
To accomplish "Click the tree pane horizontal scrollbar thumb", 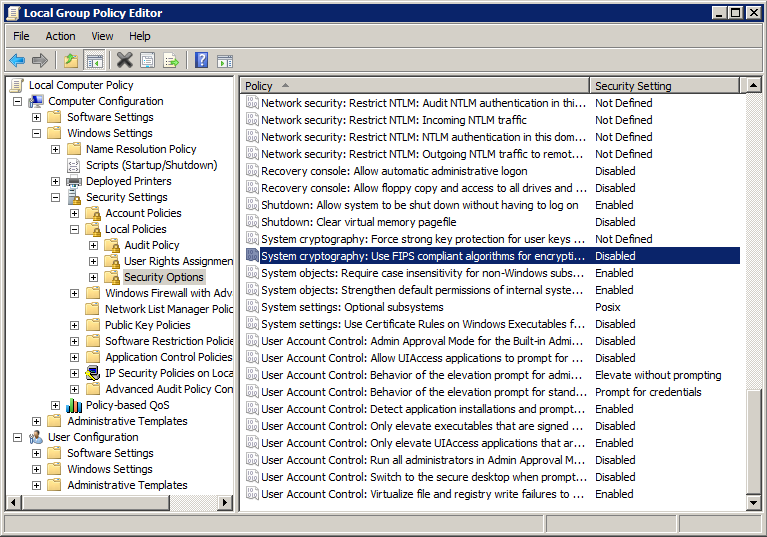I will [95, 502].
